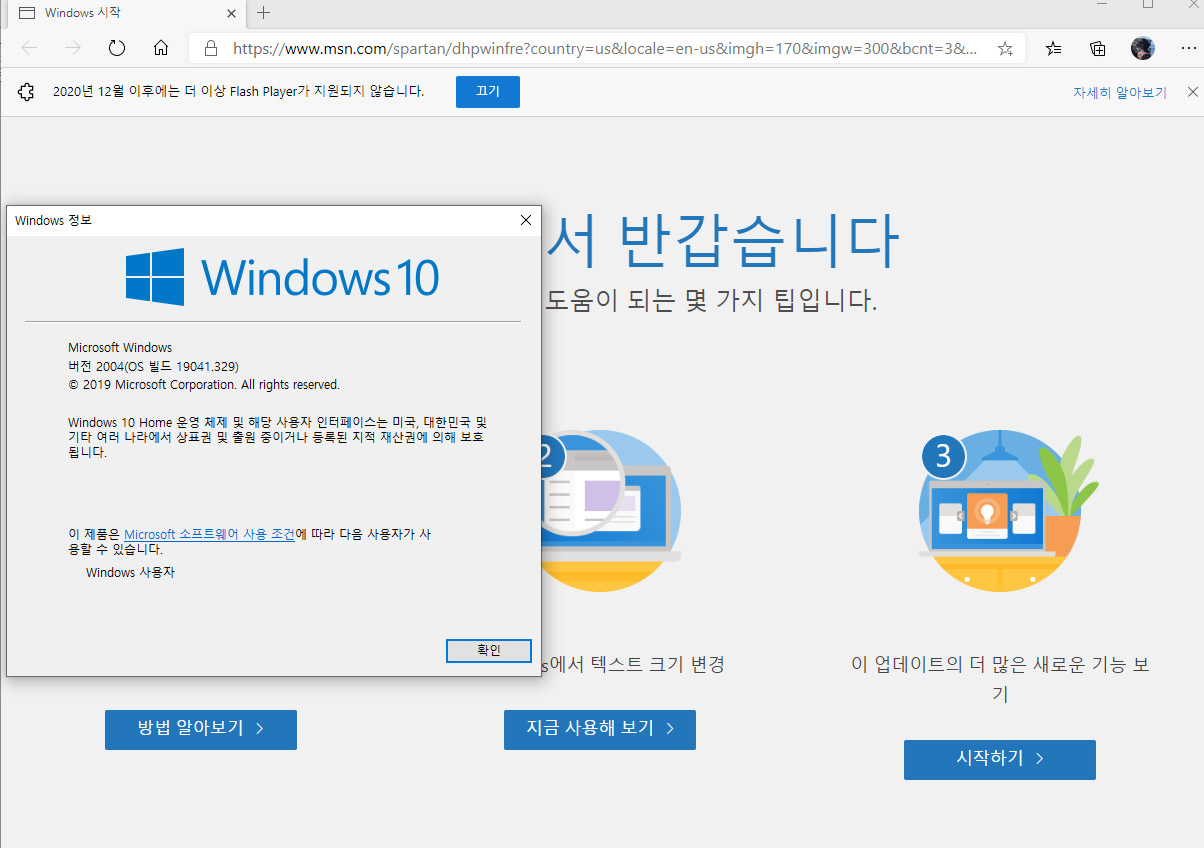
Task: Click the '끄기' button
Action: (x=488, y=92)
